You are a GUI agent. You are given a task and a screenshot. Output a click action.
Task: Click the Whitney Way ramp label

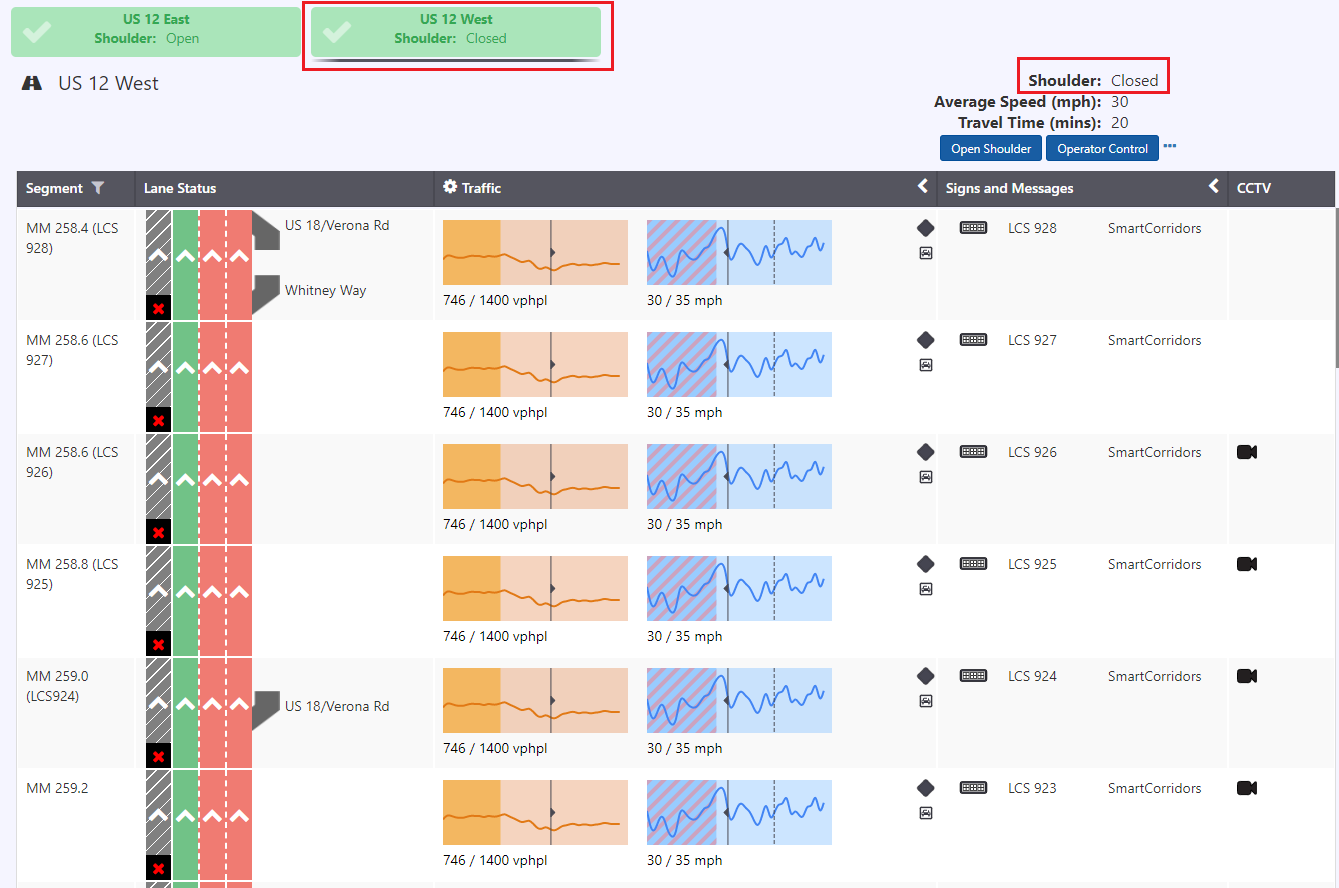(325, 290)
